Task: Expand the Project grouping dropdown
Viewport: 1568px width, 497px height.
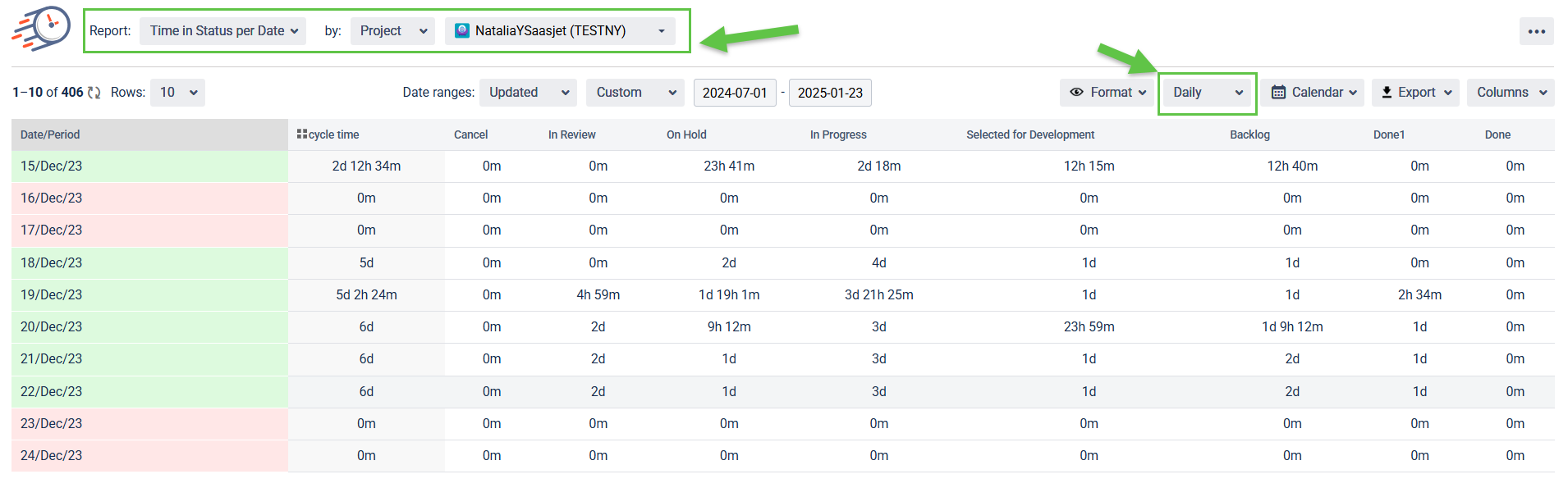Action: coord(392,31)
